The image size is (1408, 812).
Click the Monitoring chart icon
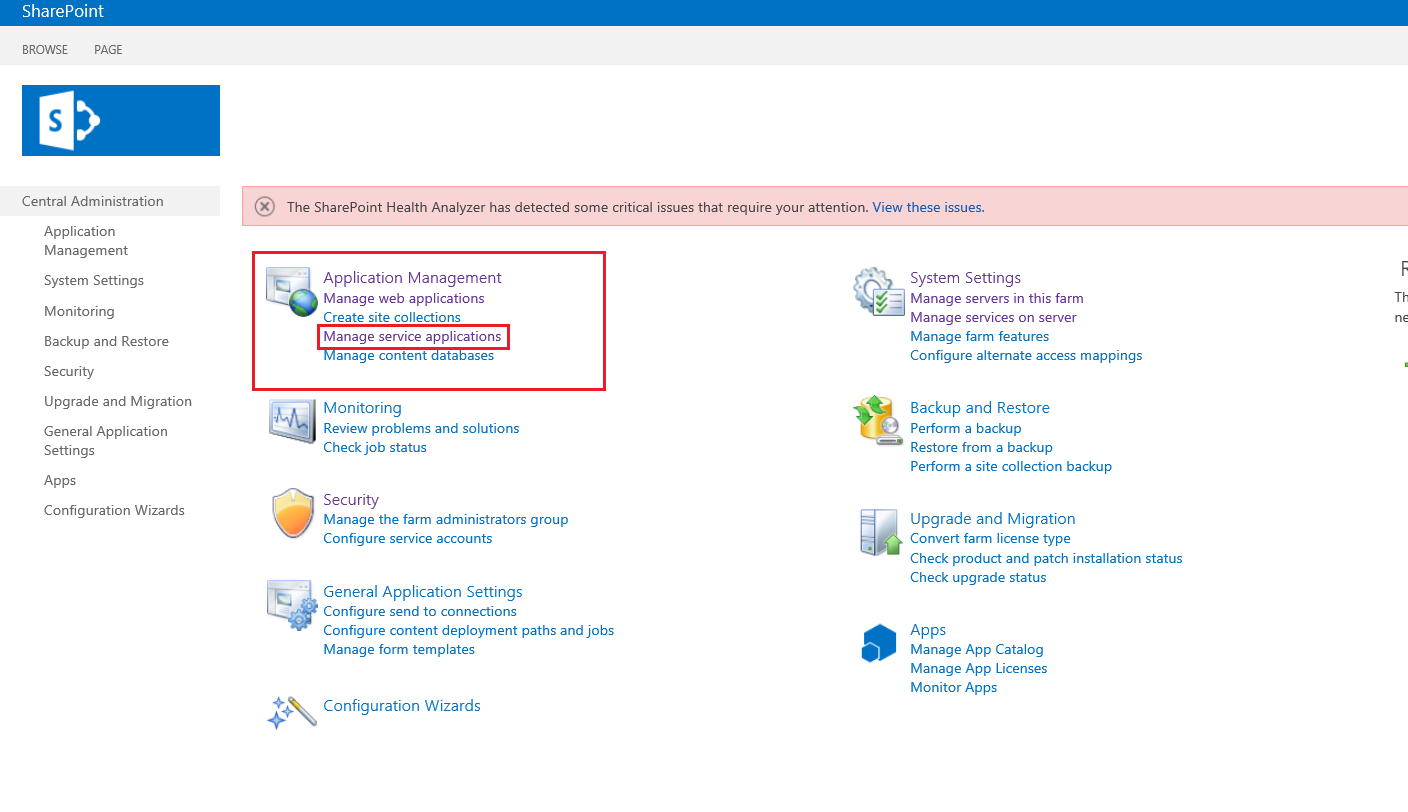[291, 420]
